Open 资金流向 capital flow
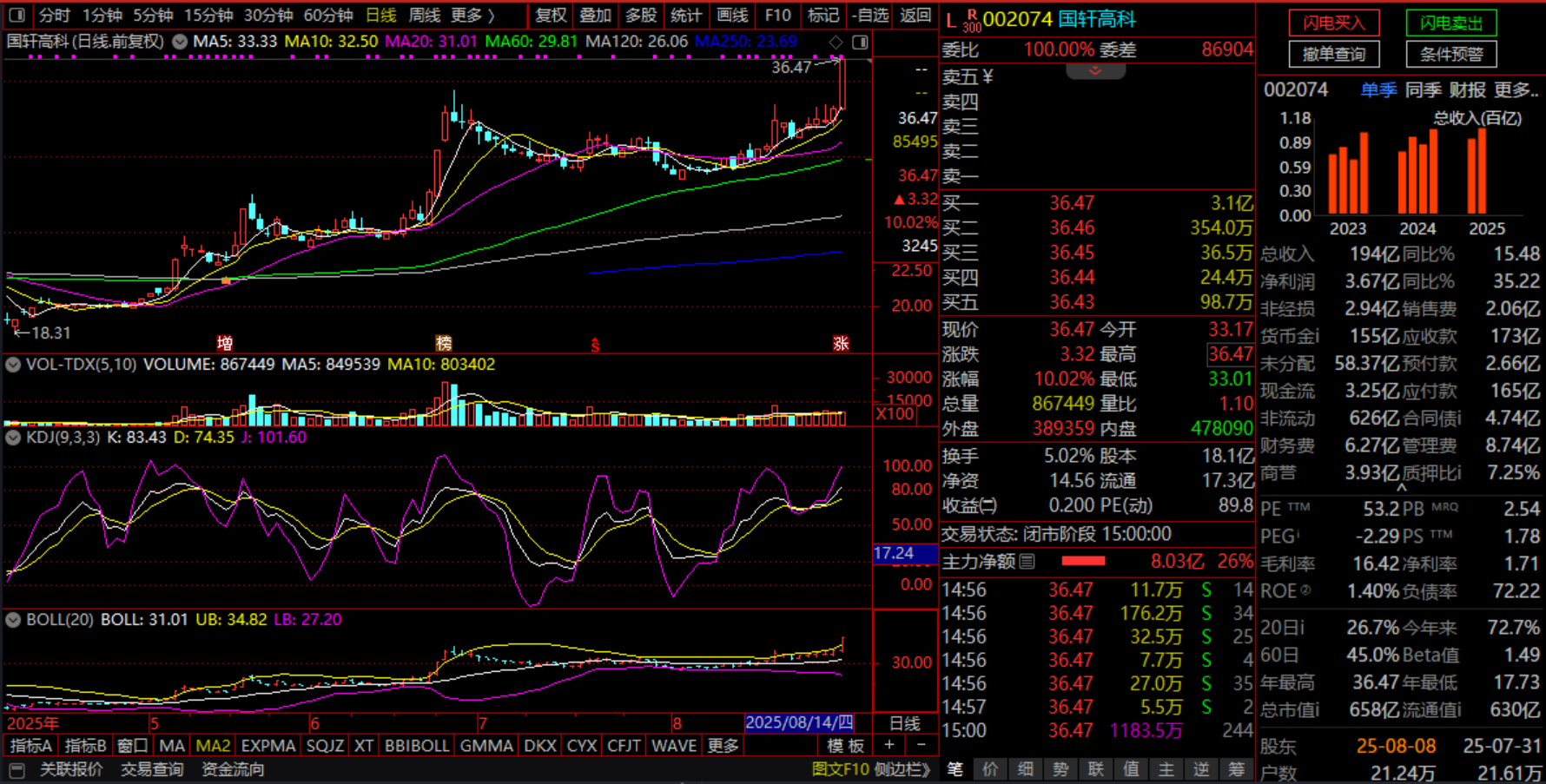1546x784 pixels. [x=233, y=769]
